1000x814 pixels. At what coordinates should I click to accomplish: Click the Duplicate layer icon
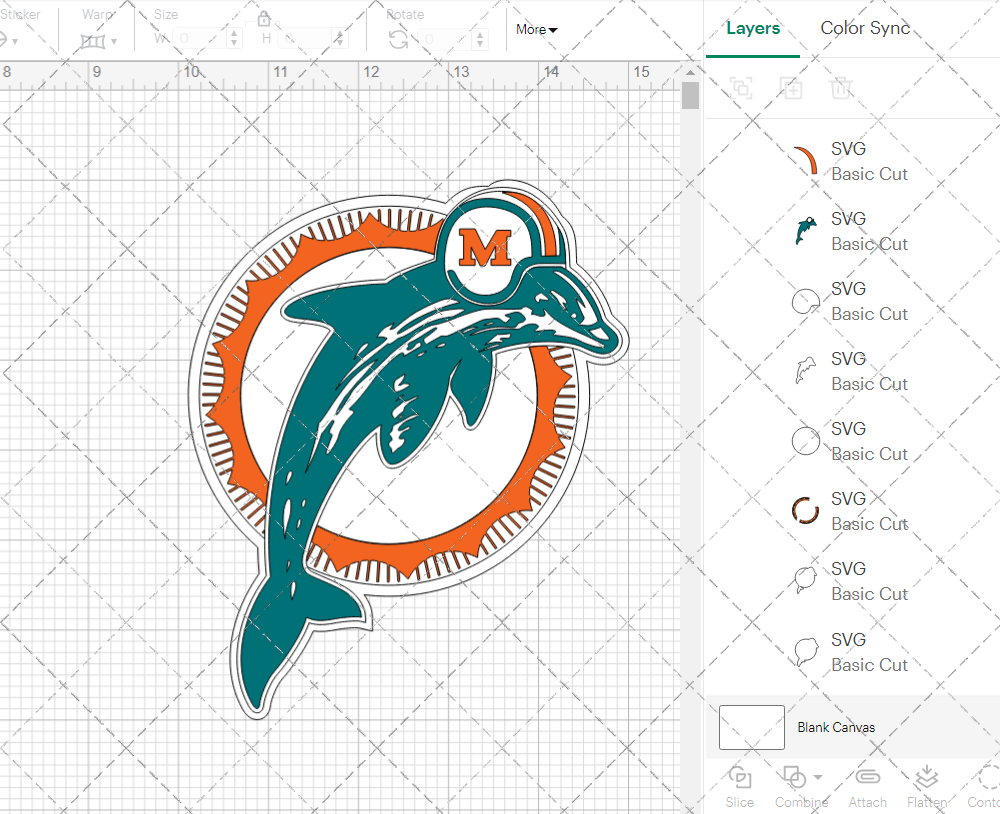(x=791, y=88)
